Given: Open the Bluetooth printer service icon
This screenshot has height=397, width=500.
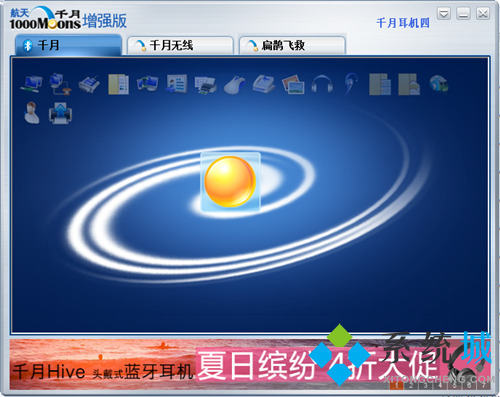Looking at the screenshot, I should tap(206, 84).
